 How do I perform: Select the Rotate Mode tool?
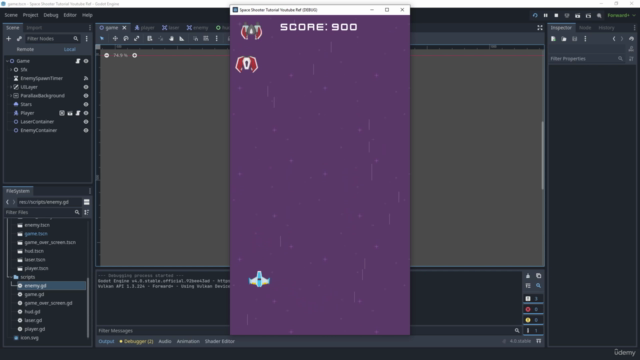point(126,38)
